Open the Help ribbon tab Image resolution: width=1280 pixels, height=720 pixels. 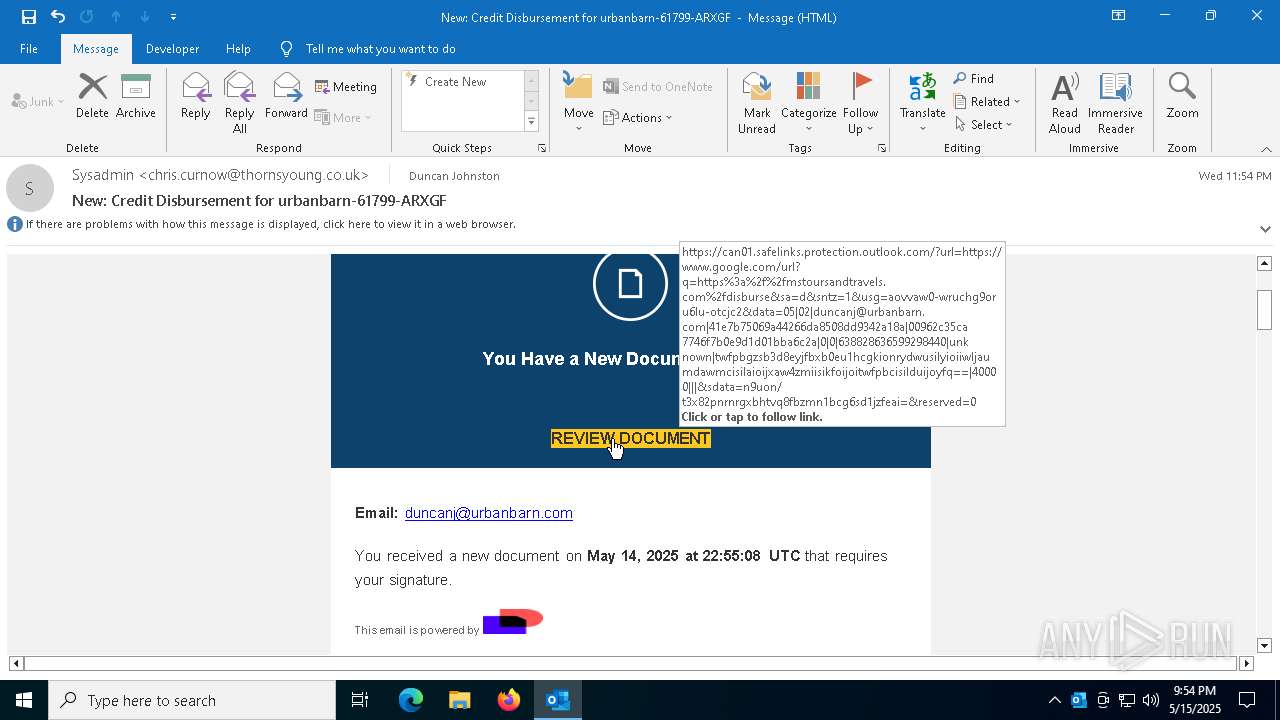coord(238,49)
